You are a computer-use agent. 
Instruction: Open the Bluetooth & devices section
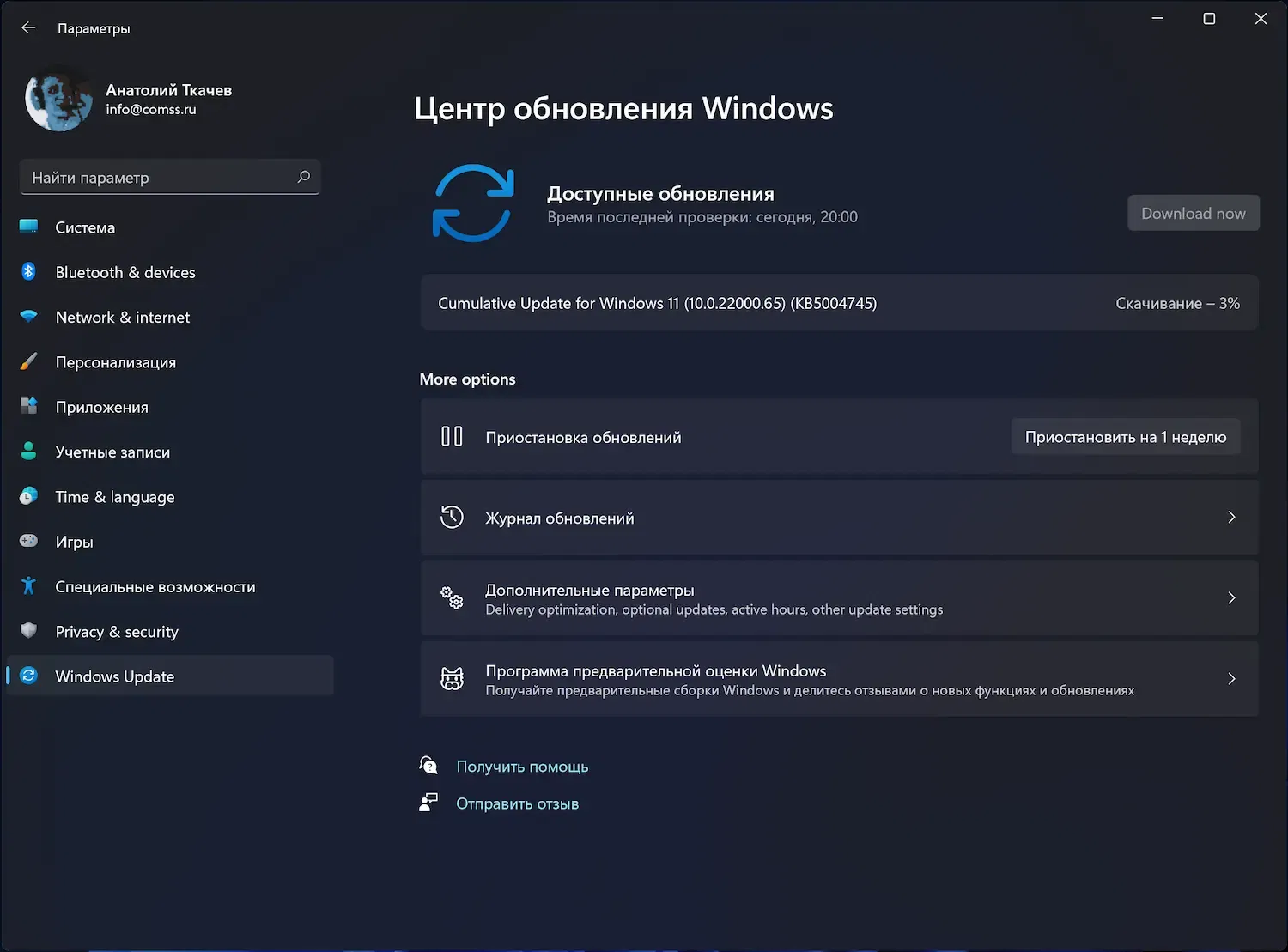pyautogui.click(x=29, y=271)
